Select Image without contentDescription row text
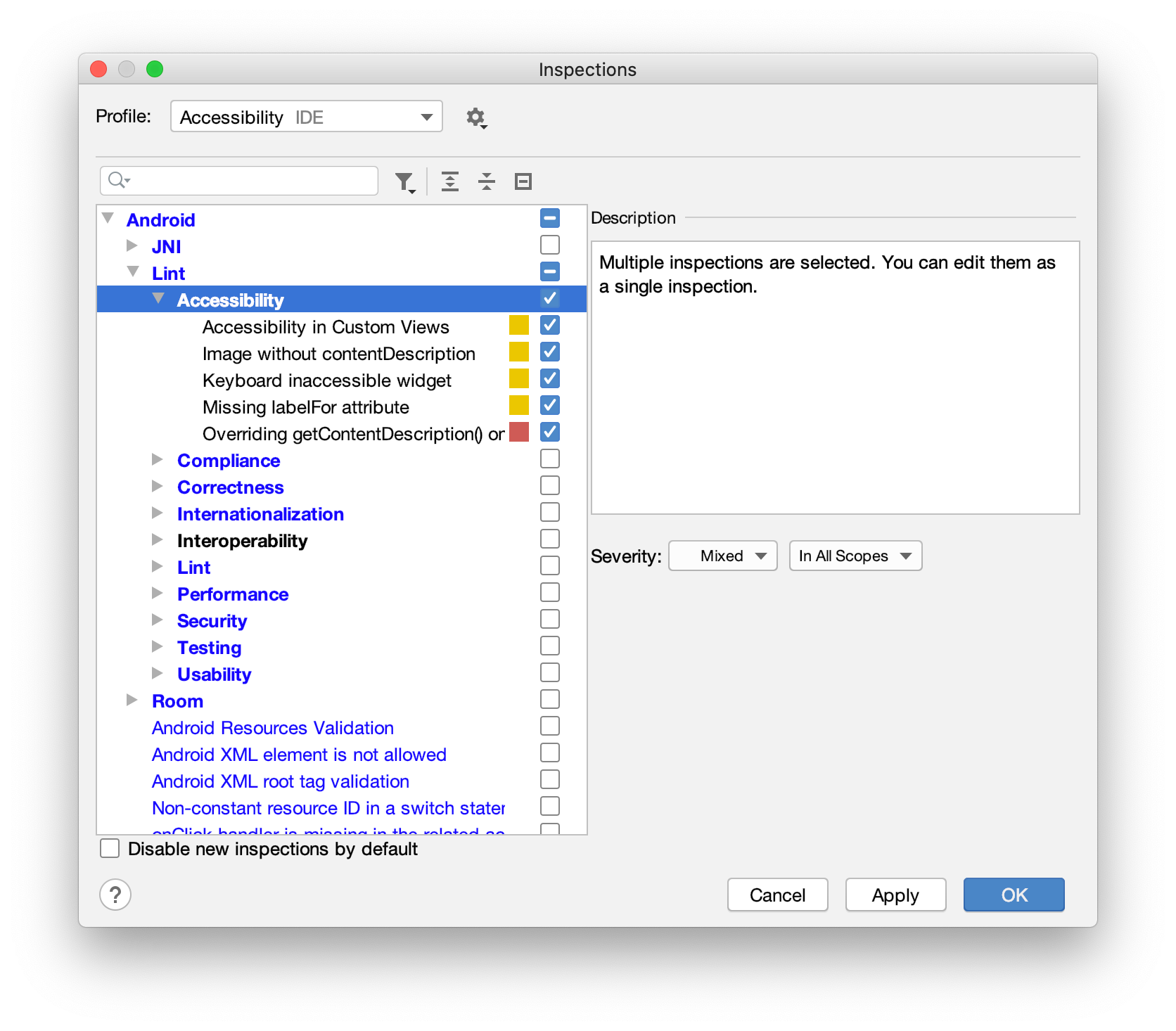Viewport: 1176px width, 1031px height. point(339,354)
